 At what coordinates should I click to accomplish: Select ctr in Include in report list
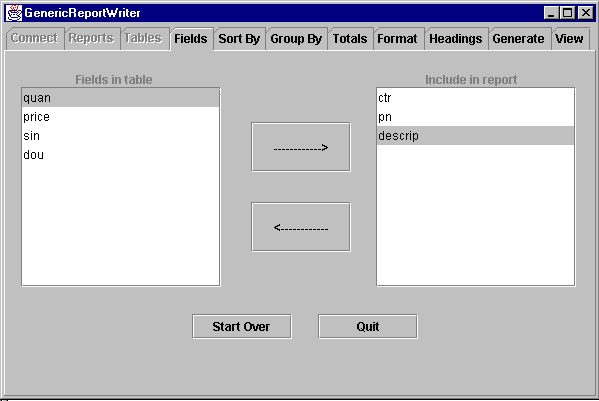tap(476, 98)
